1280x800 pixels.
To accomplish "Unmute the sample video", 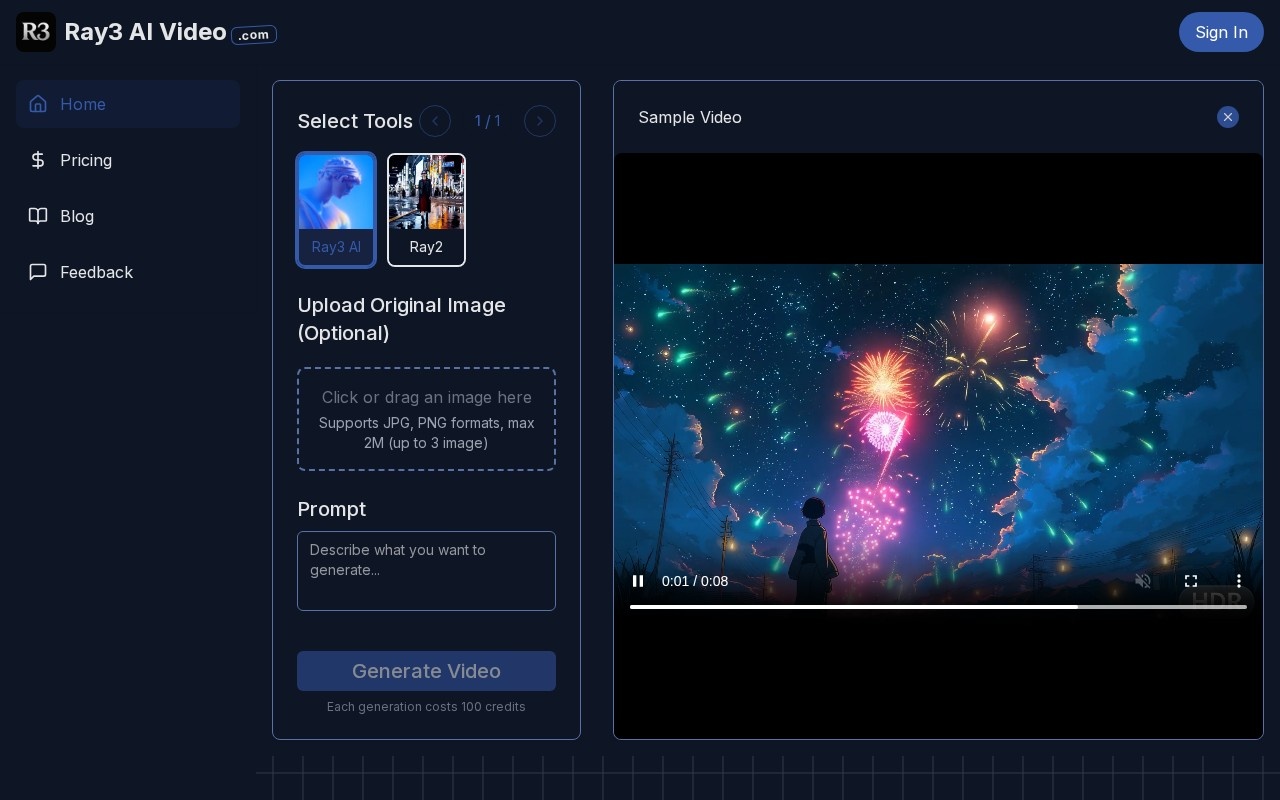I will (x=1143, y=581).
